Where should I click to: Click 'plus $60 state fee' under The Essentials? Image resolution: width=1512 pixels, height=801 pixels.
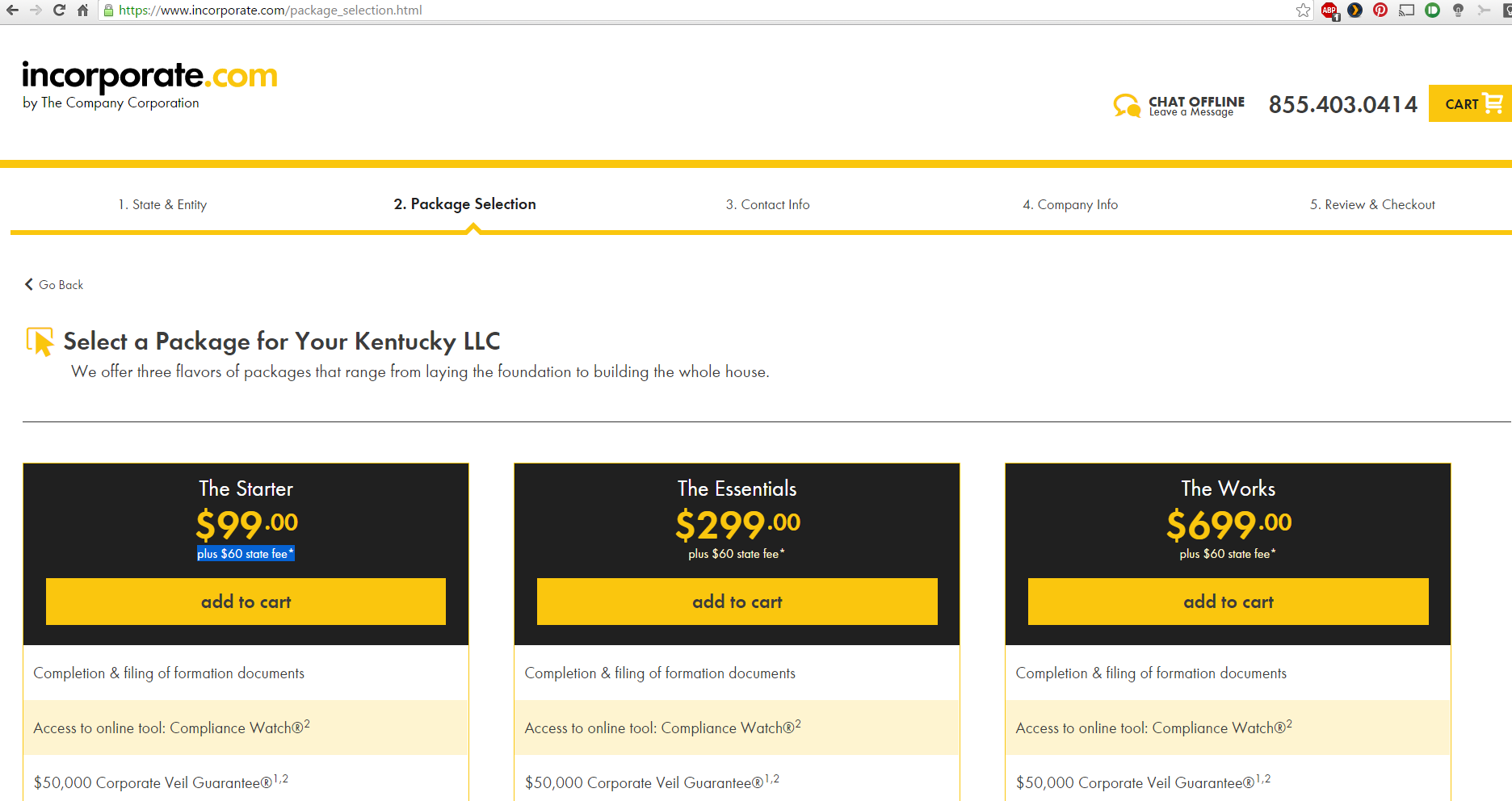[737, 553]
